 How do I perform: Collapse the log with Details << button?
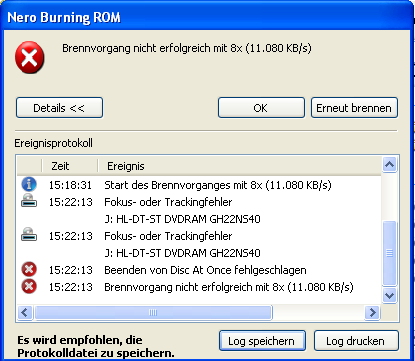(x=59, y=108)
